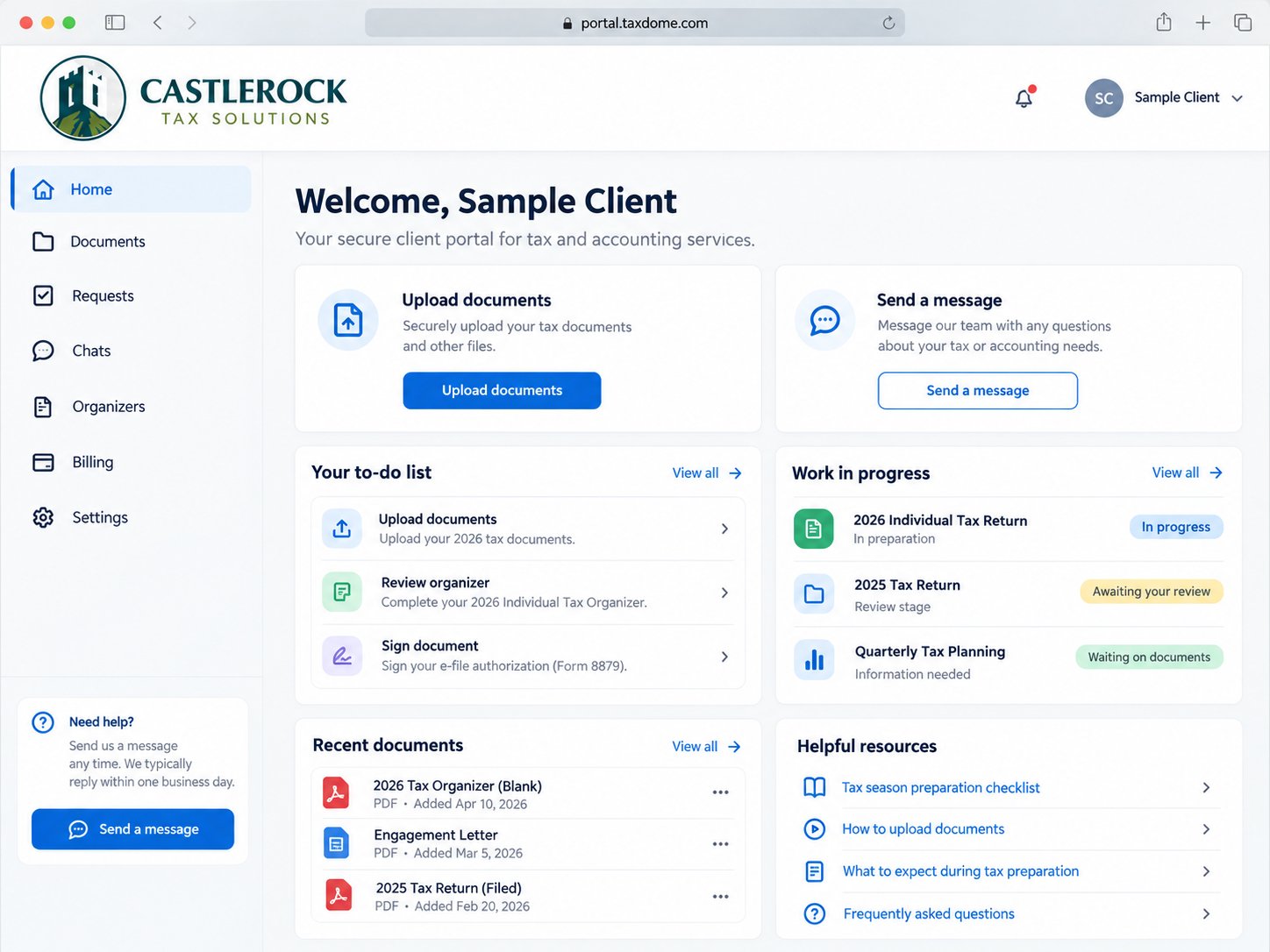This screenshot has width=1270, height=952.
Task: Click the 2026 Individual Tax Return title
Action: pyautogui.click(x=940, y=521)
